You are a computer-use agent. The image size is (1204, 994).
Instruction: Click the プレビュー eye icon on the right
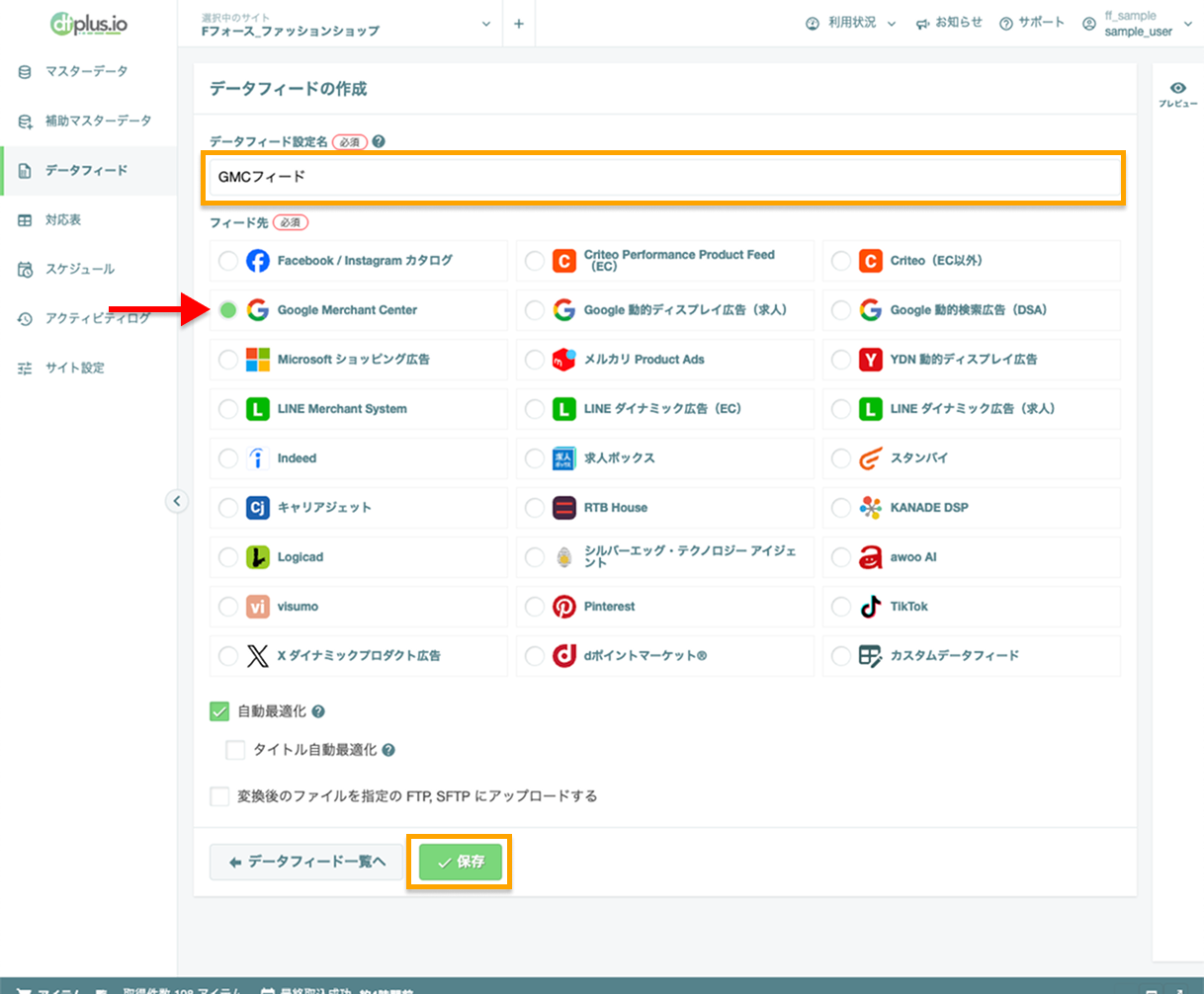pyautogui.click(x=1177, y=87)
